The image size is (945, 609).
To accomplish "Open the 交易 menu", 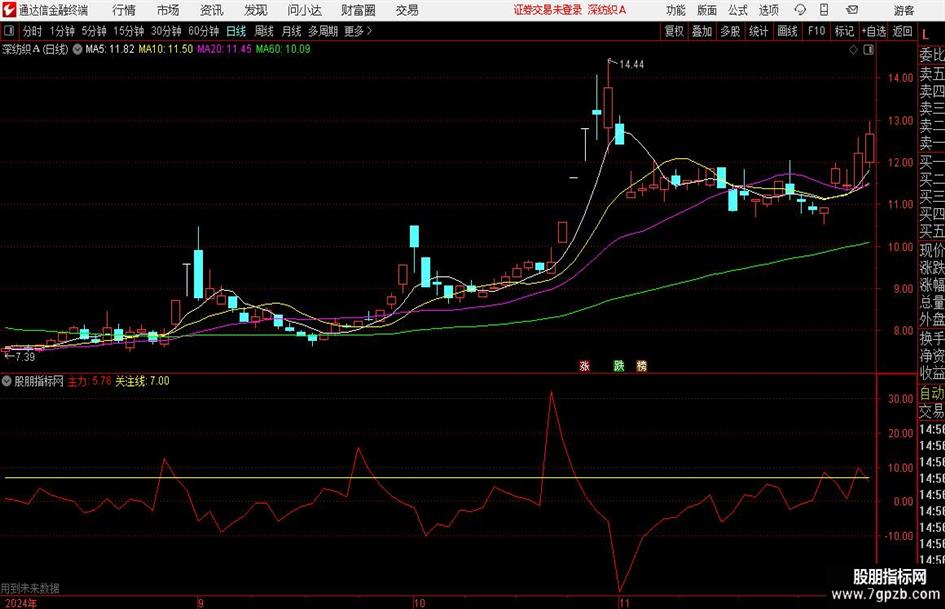I will 407,10.
